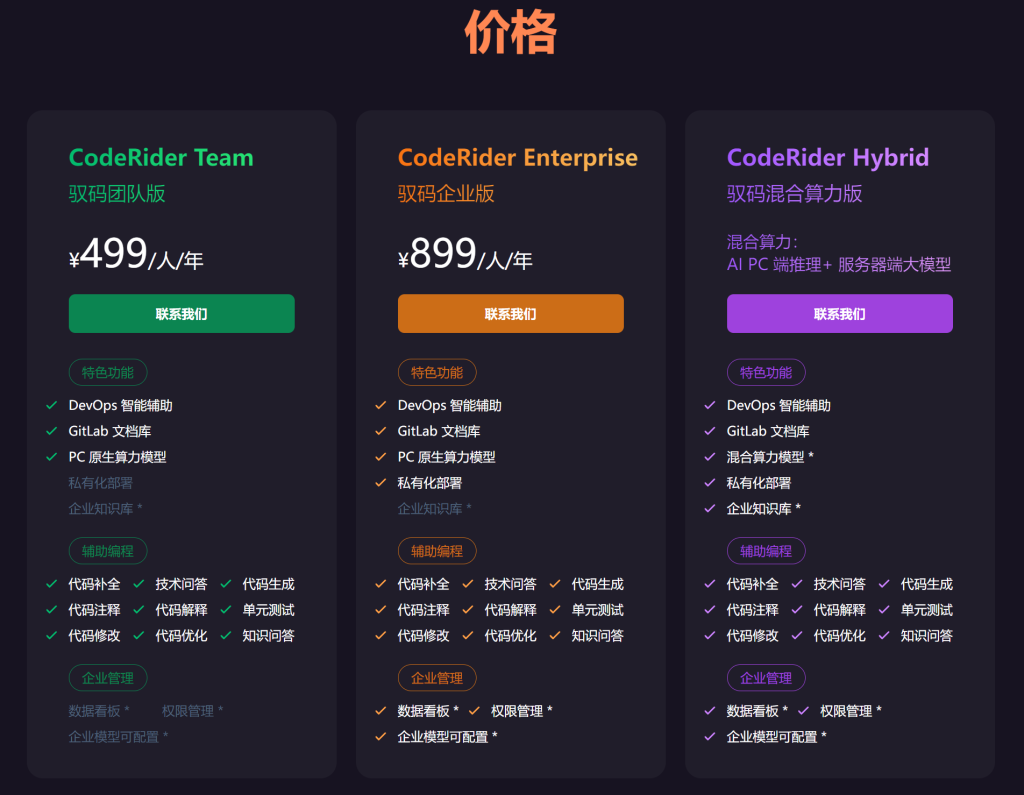Click orange 联系我们 button for CodeRider Enterprise

coord(511,314)
